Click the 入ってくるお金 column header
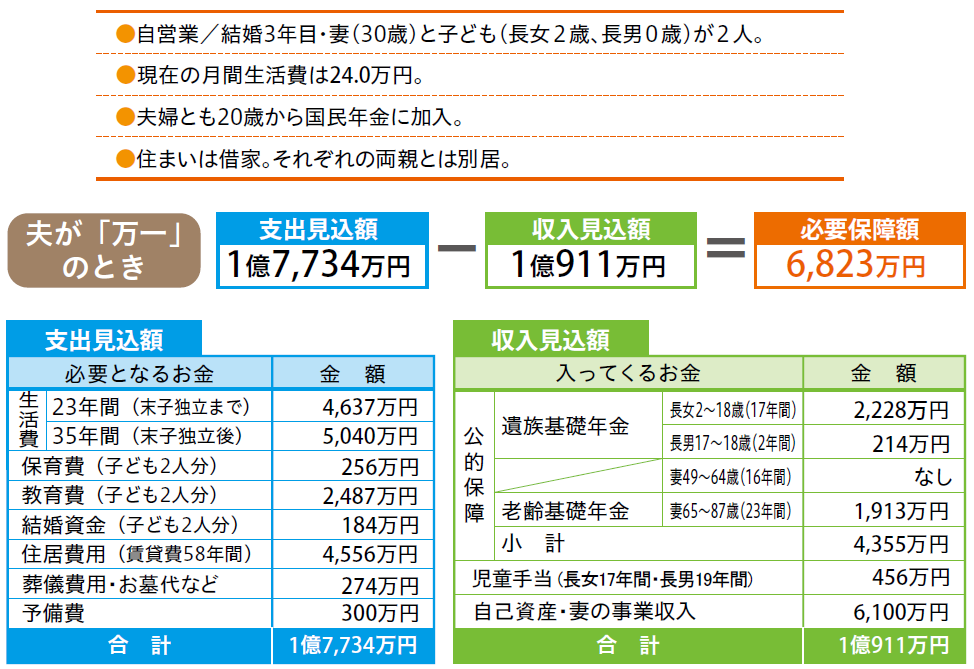Viewport: 974px width, 669px height. pos(629,373)
